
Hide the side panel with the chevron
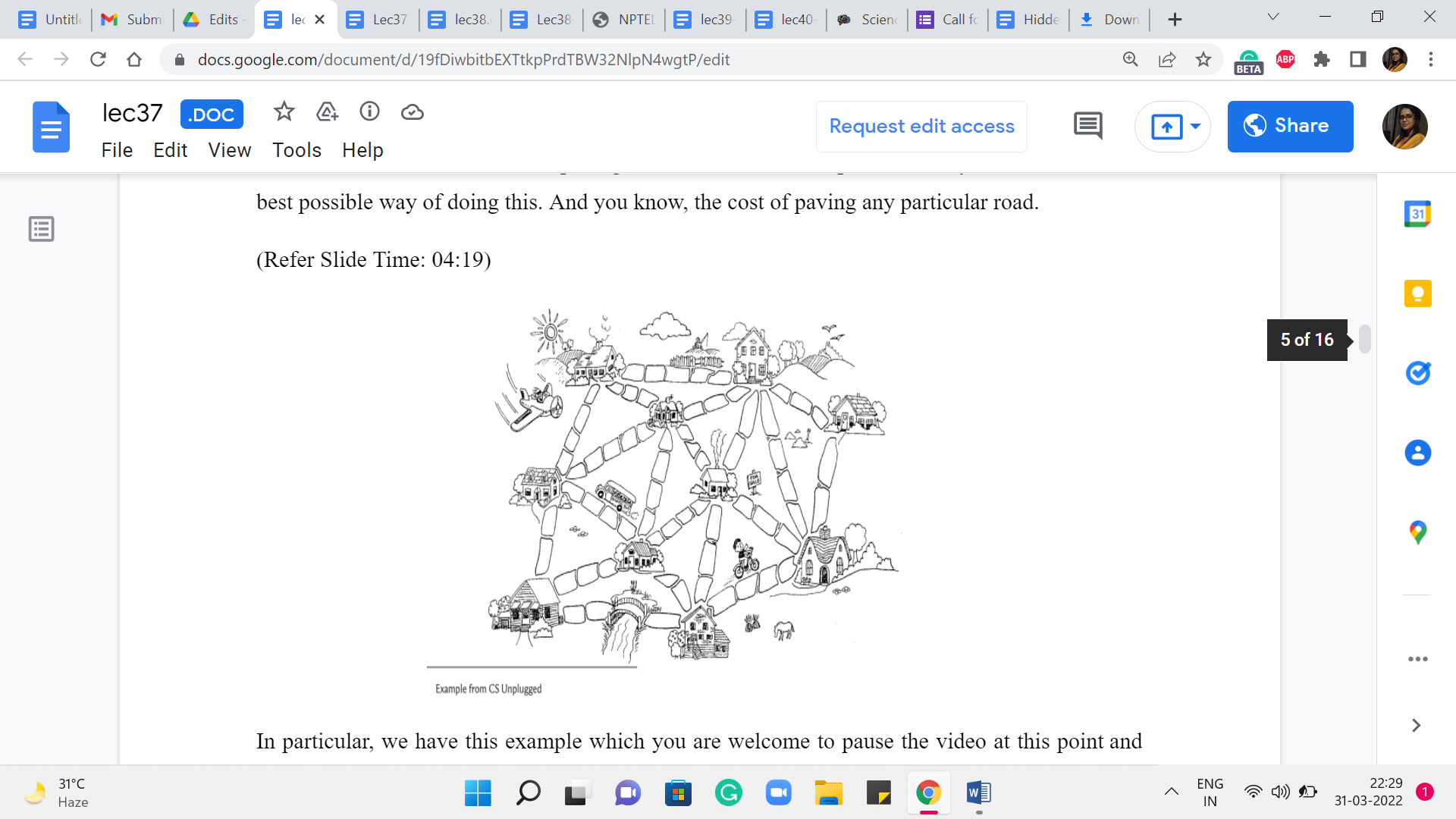coord(1416,726)
